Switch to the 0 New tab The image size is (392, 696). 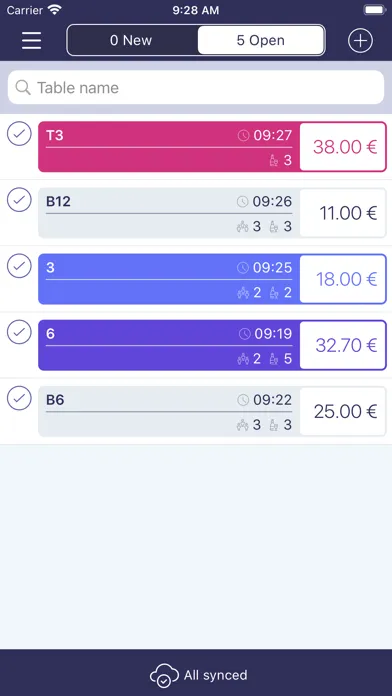pos(132,40)
